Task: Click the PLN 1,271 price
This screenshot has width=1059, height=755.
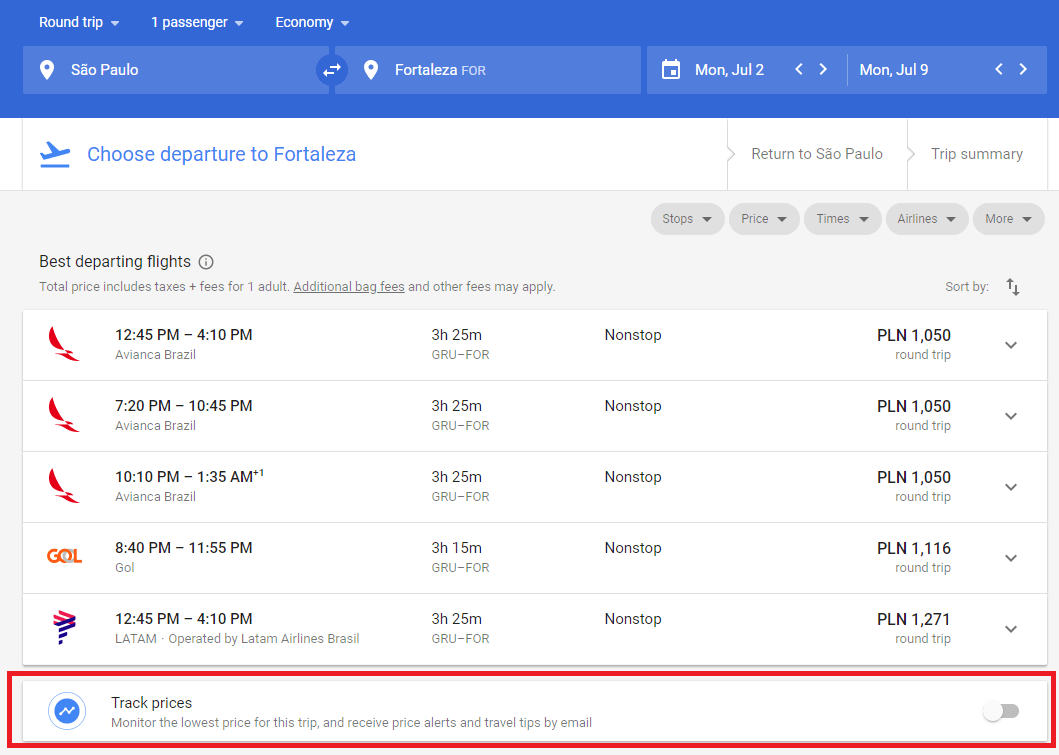Action: [x=914, y=619]
